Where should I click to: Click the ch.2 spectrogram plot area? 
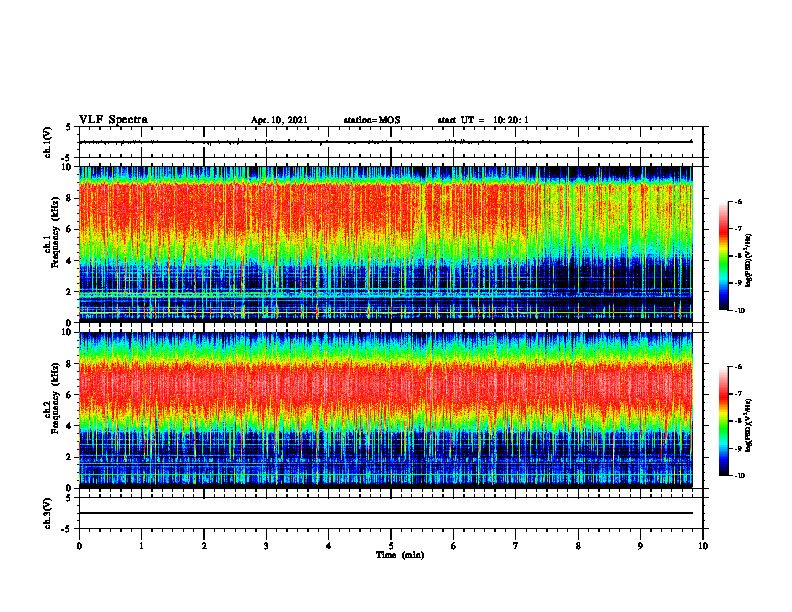click(x=386, y=410)
